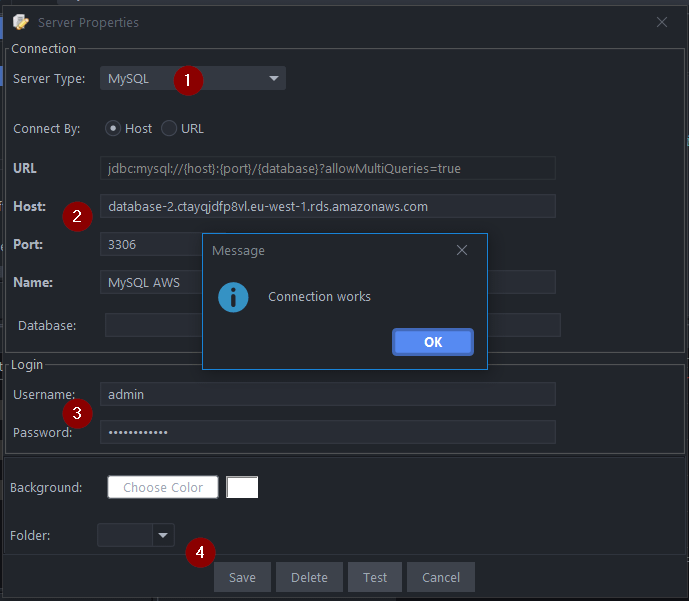Click the 'Server Type:' label
689x601 pixels.
click(x=49, y=79)
